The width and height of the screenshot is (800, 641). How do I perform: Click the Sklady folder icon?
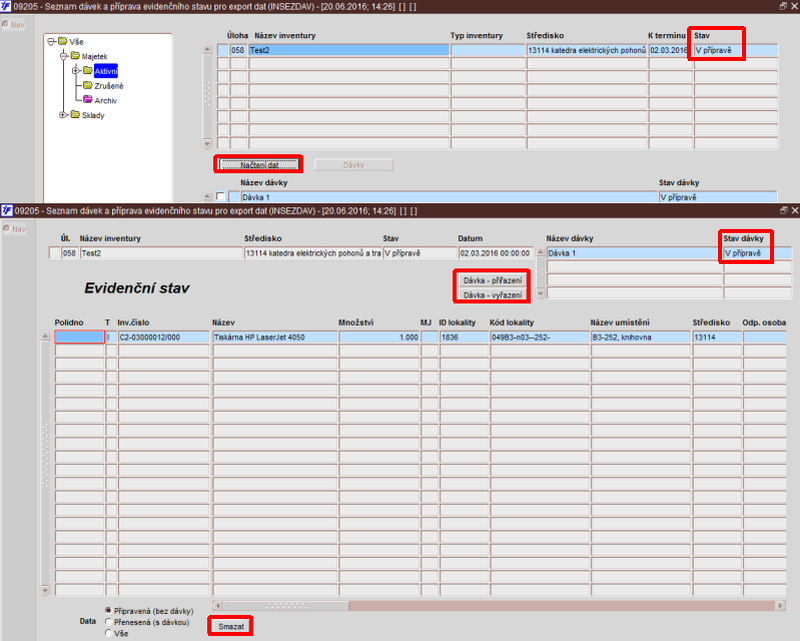[x=75, y=114]
